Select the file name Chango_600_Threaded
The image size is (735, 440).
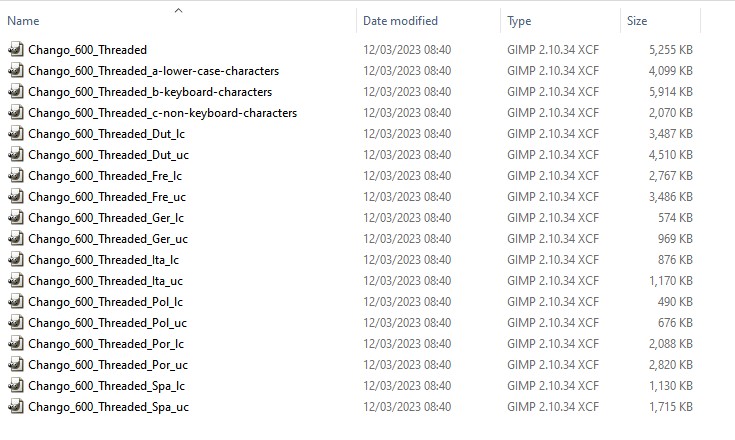(x=88, y=50)
